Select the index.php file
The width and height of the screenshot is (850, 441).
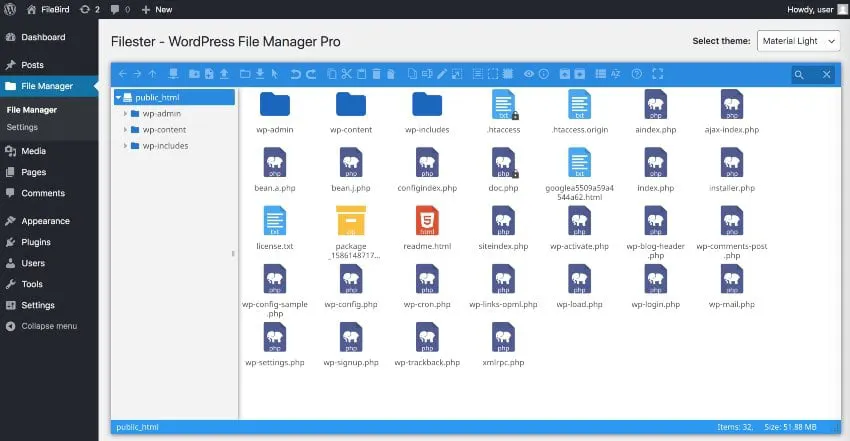(655, 170)
